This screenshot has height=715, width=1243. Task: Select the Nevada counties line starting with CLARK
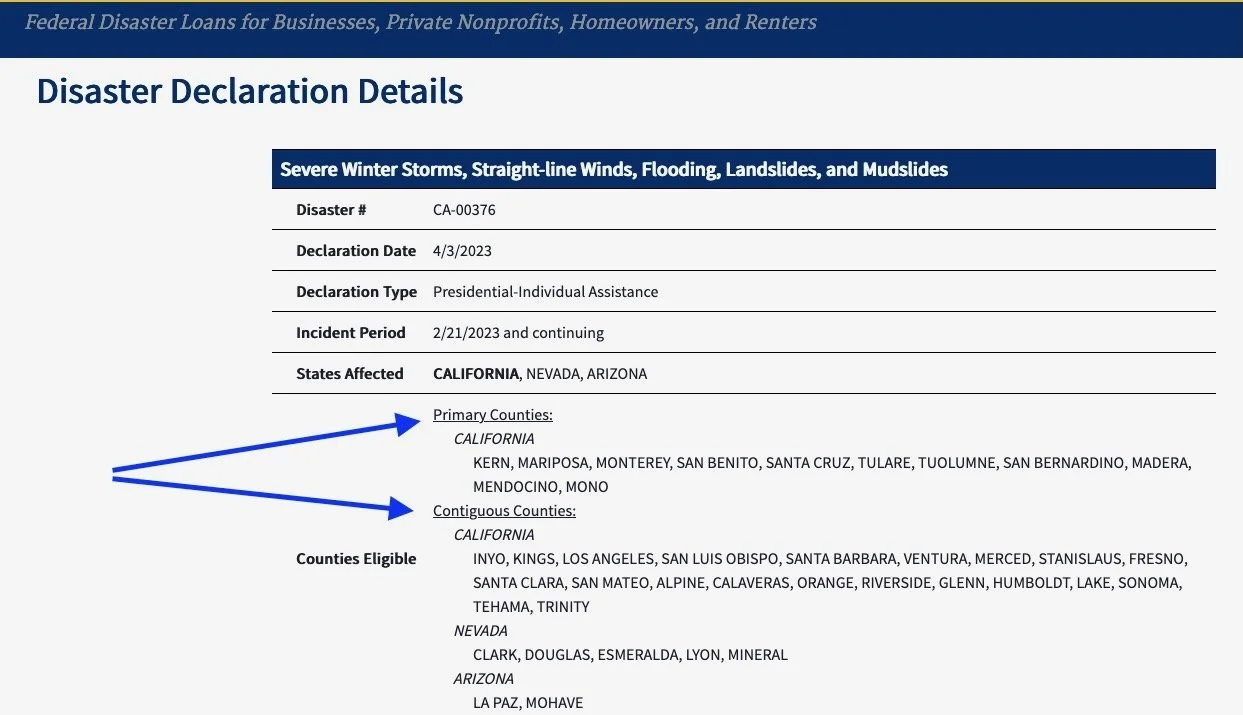(x=630, y=655)
